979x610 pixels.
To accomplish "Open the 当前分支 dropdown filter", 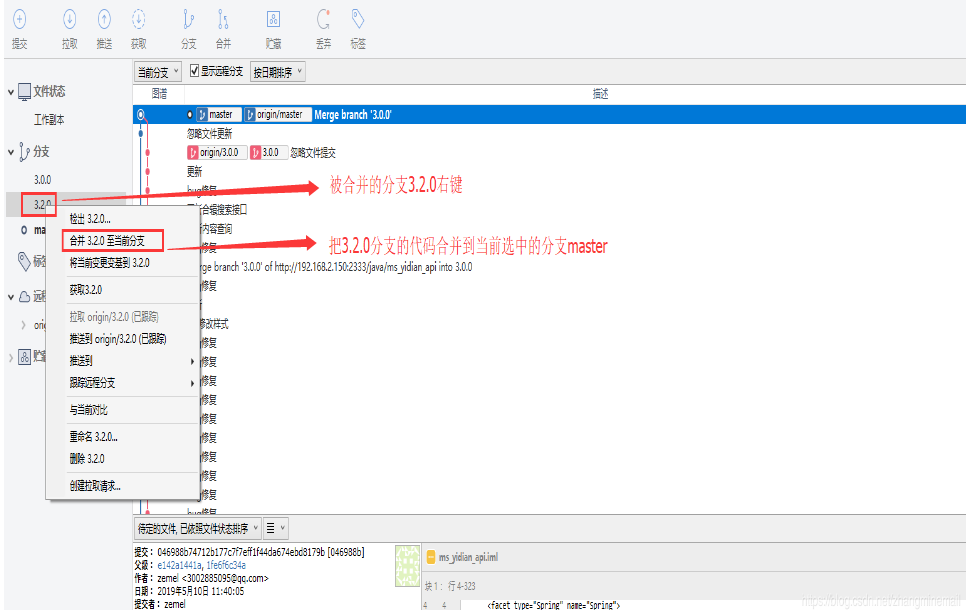I will (x=157, y=71).
